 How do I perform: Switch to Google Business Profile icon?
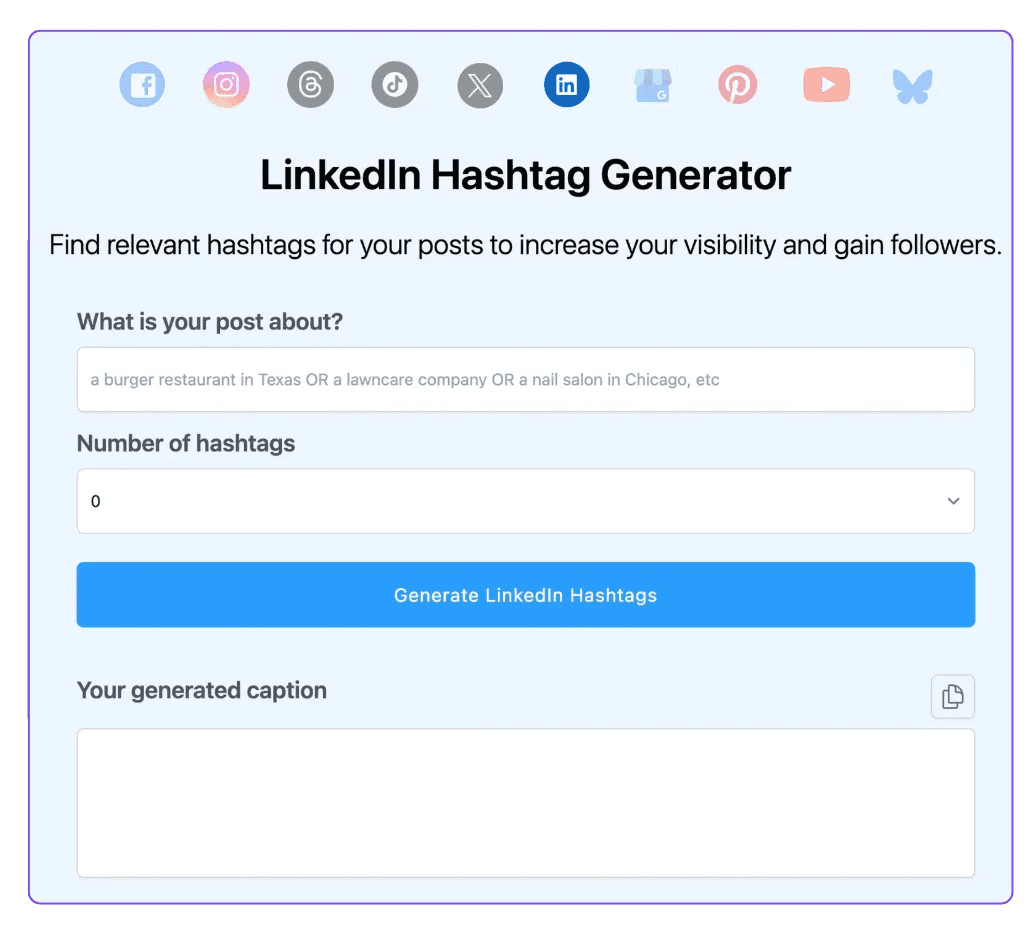653,86
